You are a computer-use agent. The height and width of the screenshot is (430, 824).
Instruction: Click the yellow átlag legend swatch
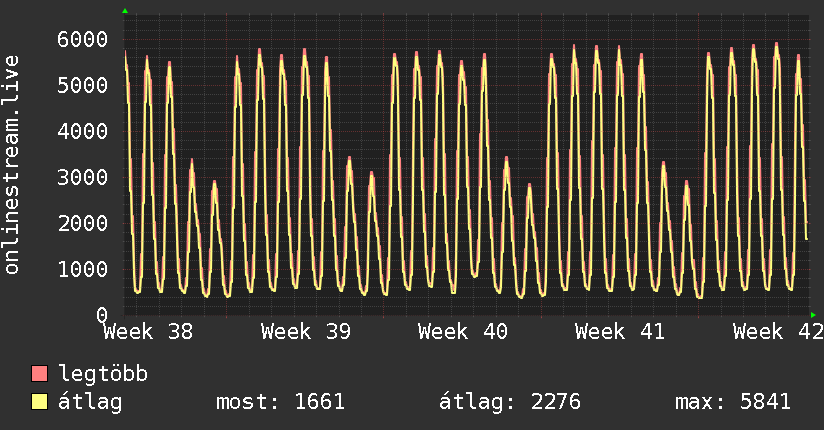[x=39, y=402]
